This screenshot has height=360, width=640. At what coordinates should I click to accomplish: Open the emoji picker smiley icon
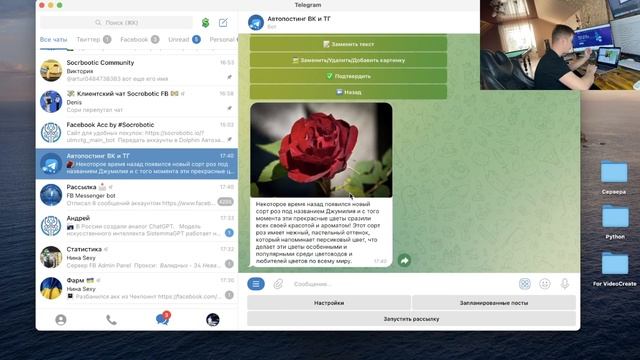(x=545, y=284)
